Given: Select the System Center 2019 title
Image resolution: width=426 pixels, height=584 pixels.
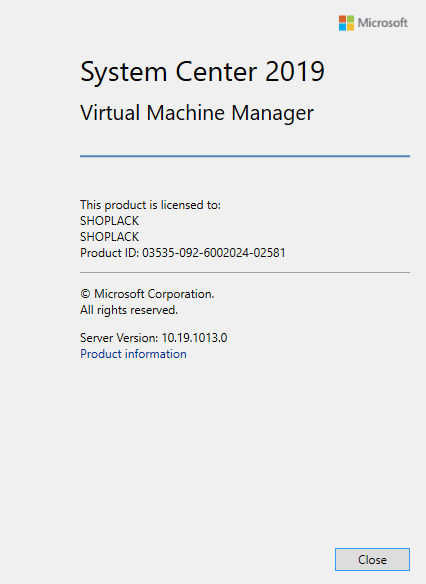Looking at the screenshot, I should pyautogui.click(x=203, y=72).
